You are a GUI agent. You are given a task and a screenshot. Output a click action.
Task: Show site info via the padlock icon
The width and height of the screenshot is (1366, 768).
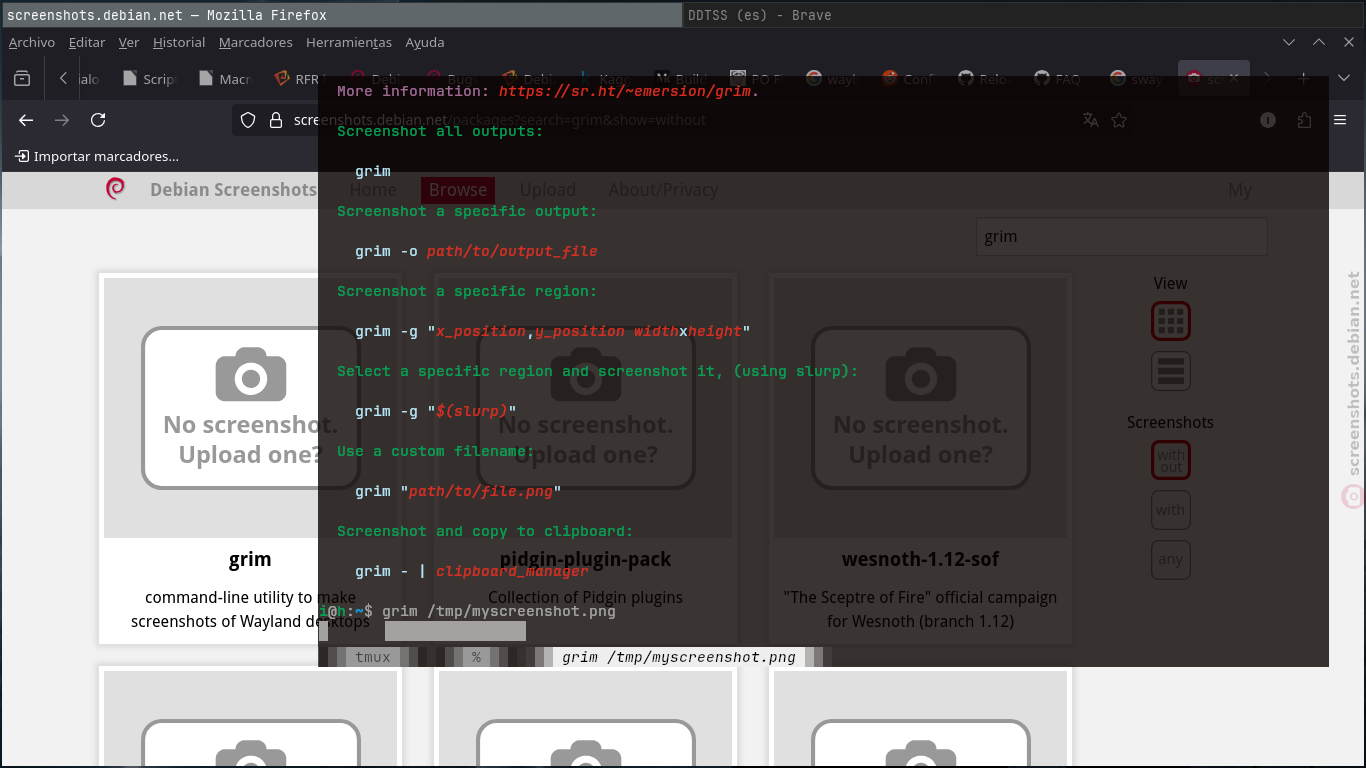click(x=276, y=120)
